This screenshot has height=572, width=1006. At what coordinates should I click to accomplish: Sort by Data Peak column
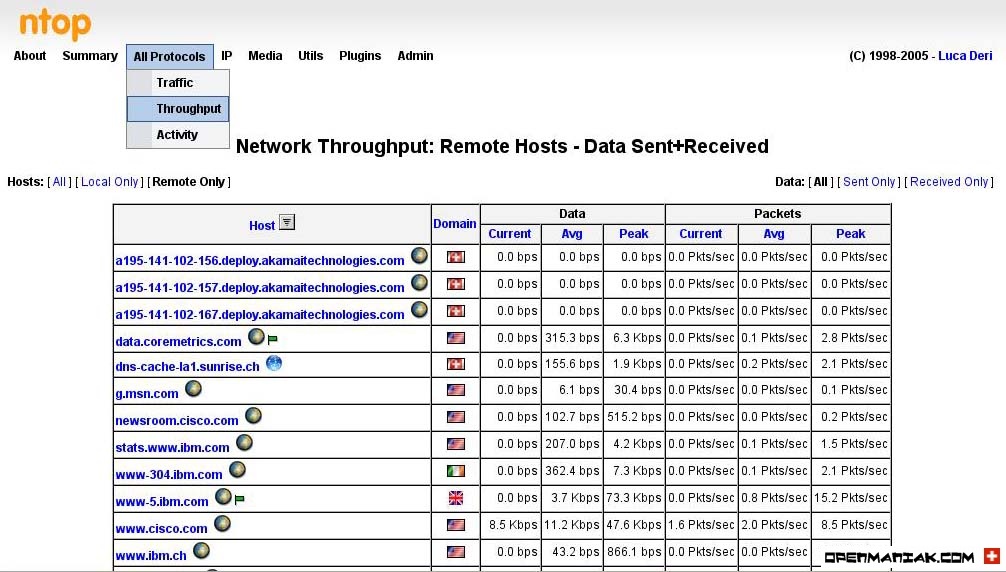633,234
